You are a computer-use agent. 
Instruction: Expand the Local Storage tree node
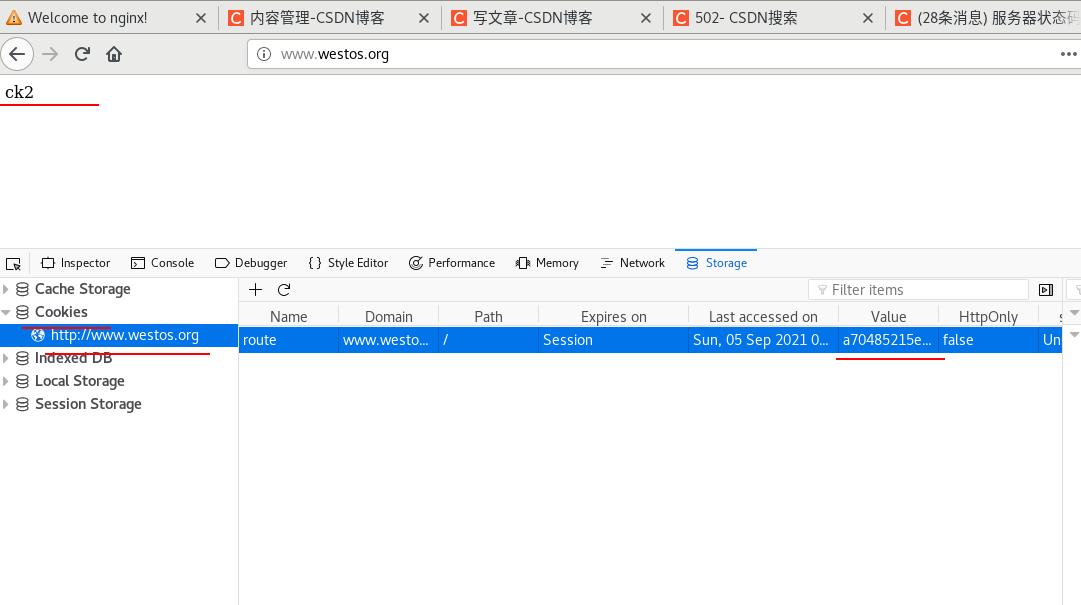click(6, 381)
